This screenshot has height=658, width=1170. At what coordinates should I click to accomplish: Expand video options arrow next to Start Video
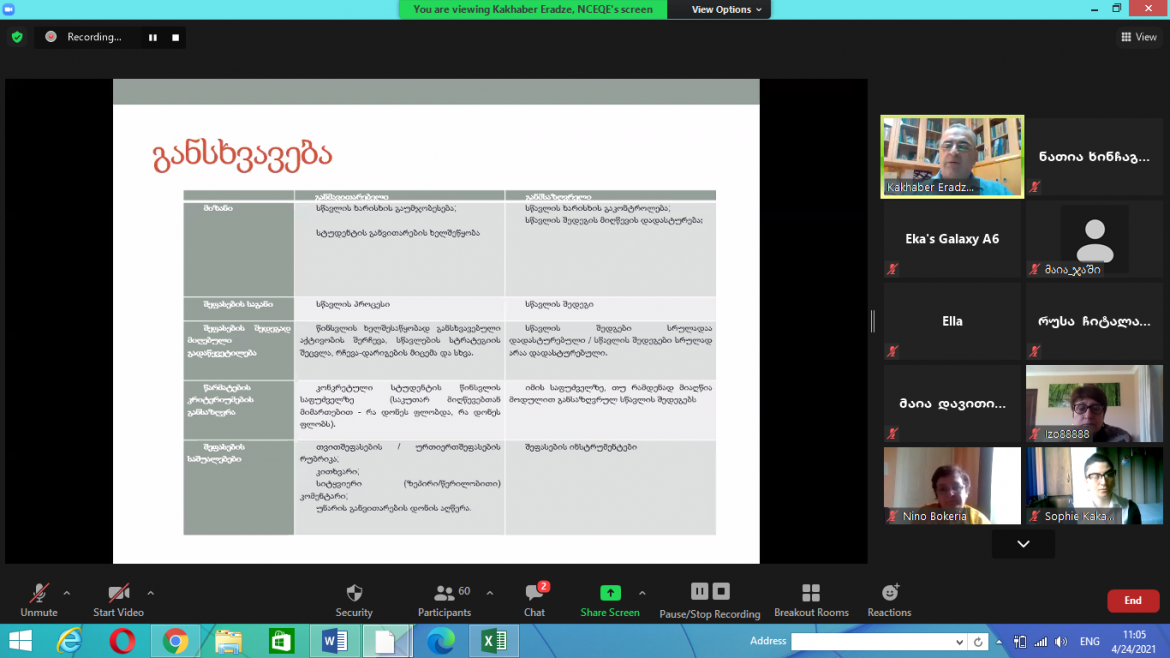click(150, 592)
